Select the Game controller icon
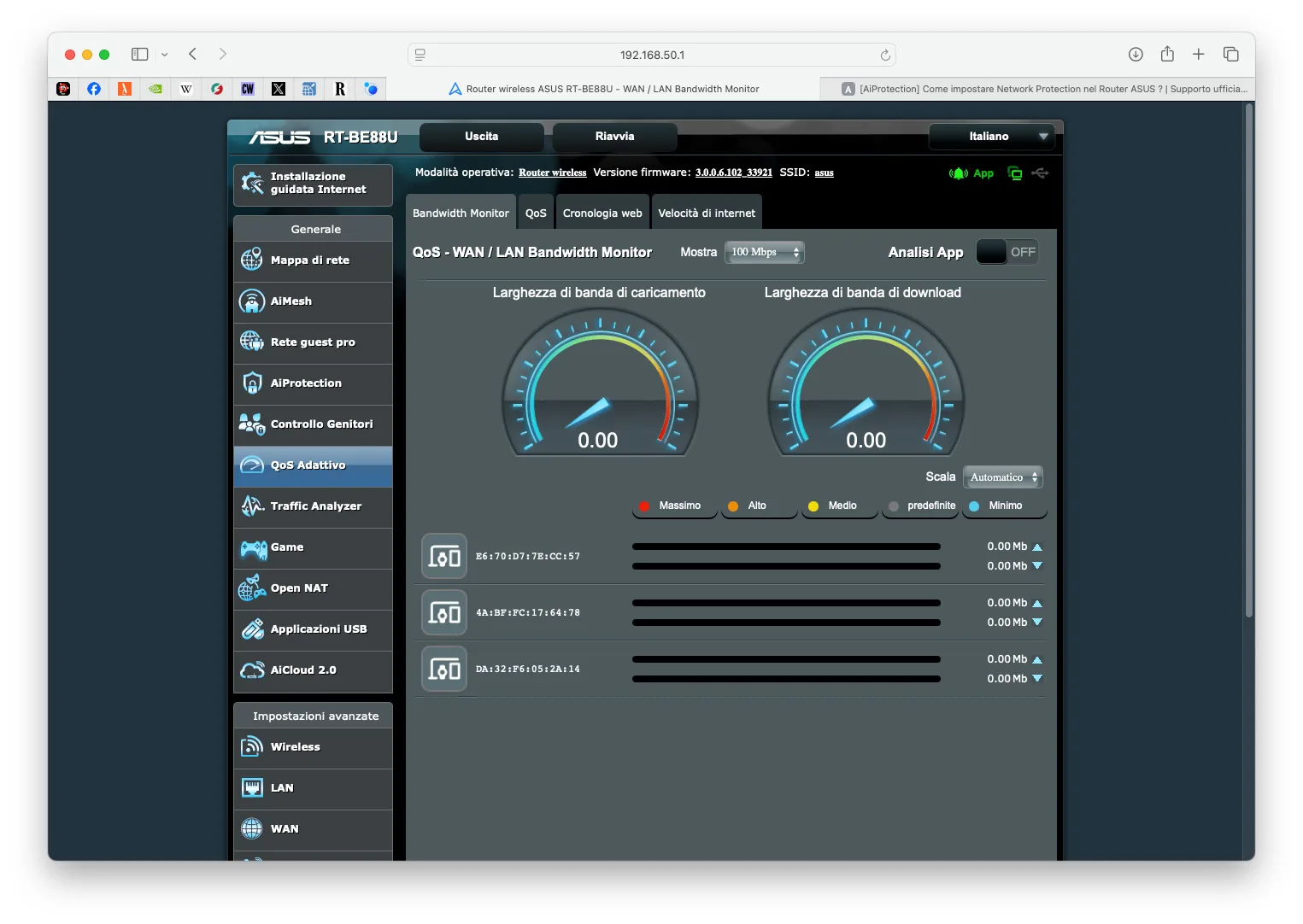Screen dimensions: 1303x924 pos(253,548)
